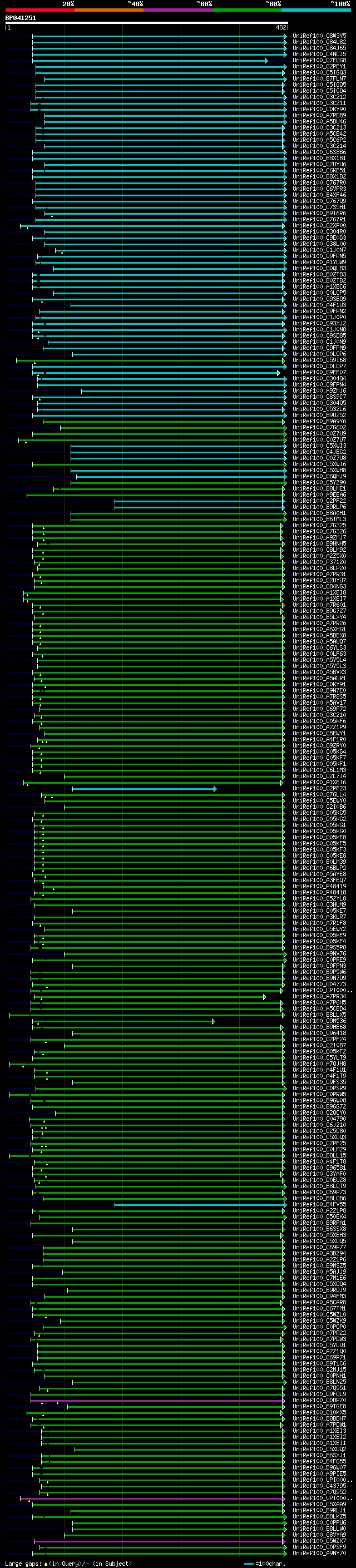Click the cyan ~100% identity color segment
This screenshot has height=1568, width=356.
[317, 10]
